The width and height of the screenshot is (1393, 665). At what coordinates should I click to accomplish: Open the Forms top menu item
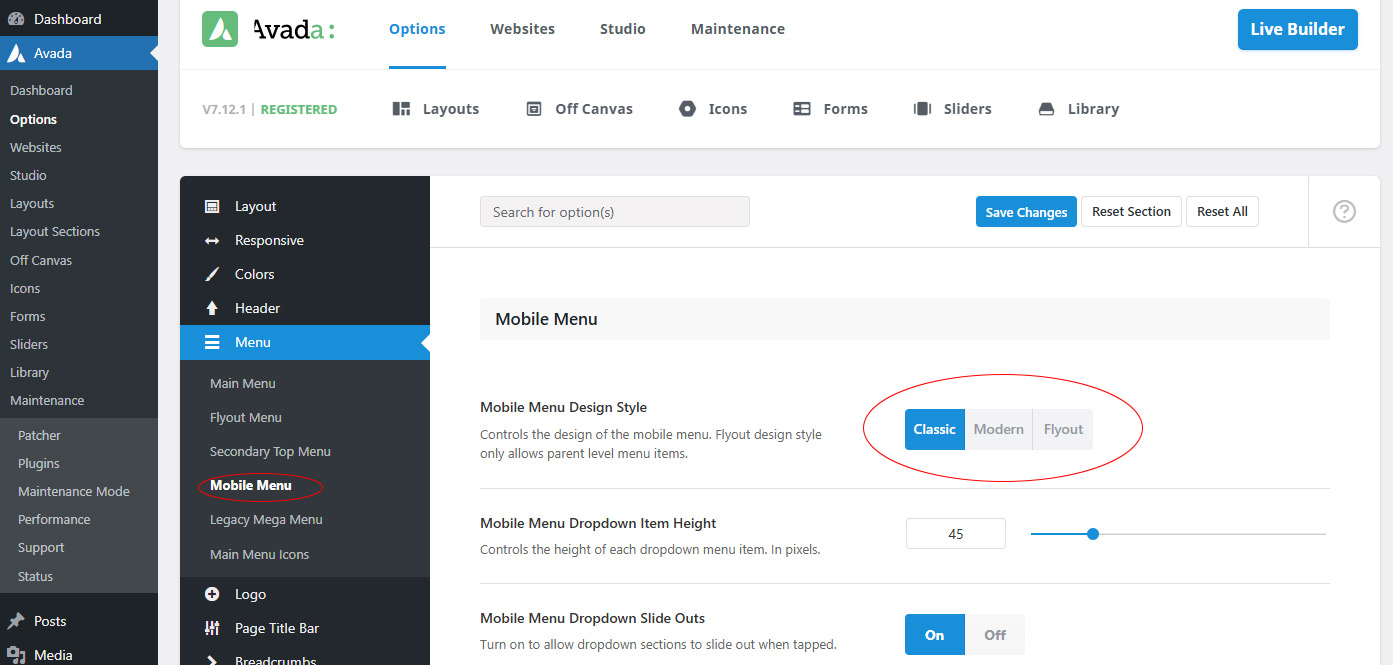click(830, 109)
